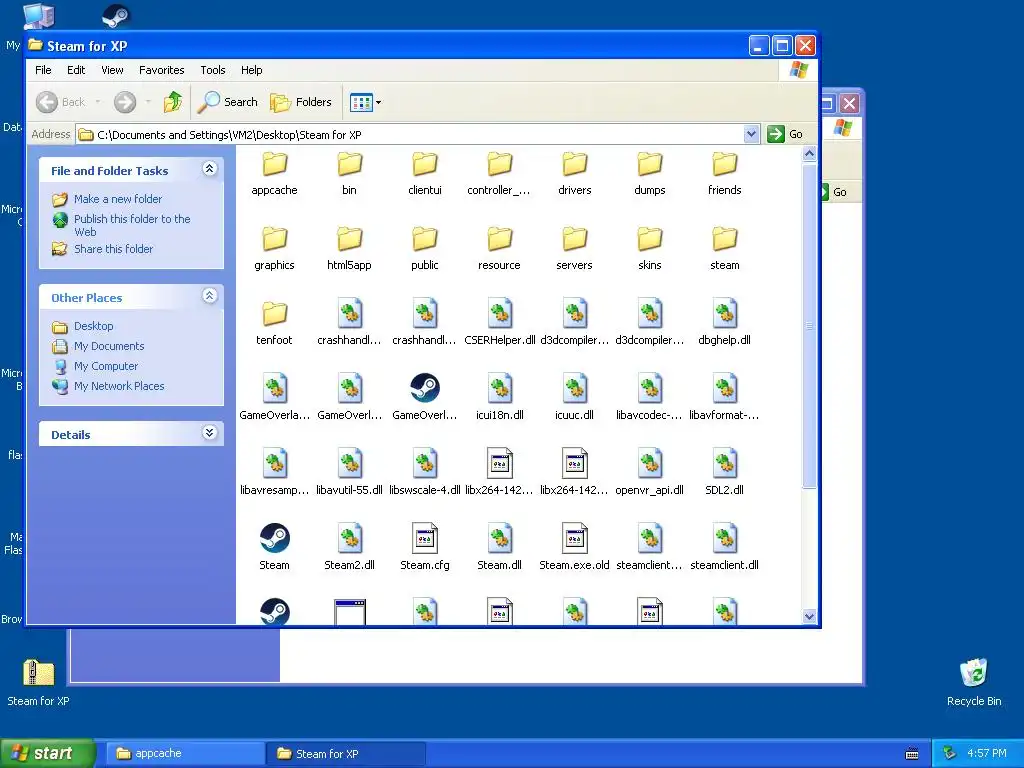Open the dumps folder
This screenshot has width=1024, height=768.
coord(650,172)
